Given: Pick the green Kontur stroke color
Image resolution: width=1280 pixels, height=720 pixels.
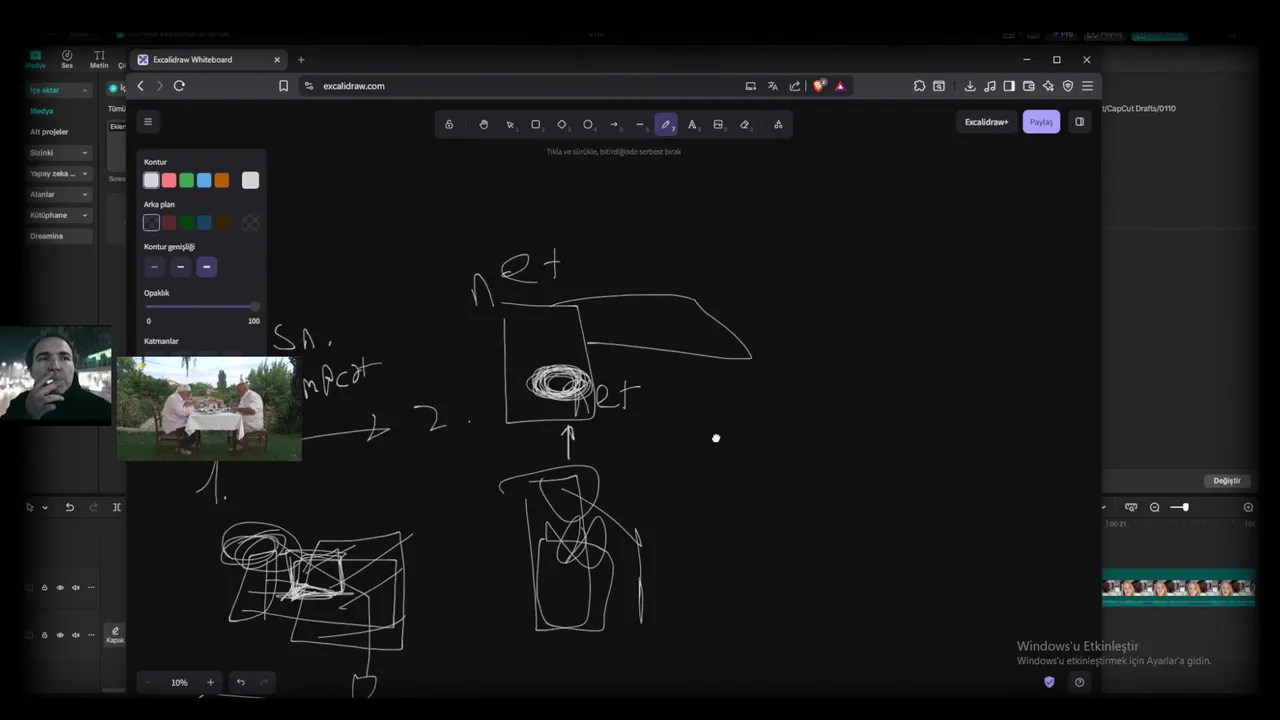Looking at the screenshot, I should click(x=186, y=180).
